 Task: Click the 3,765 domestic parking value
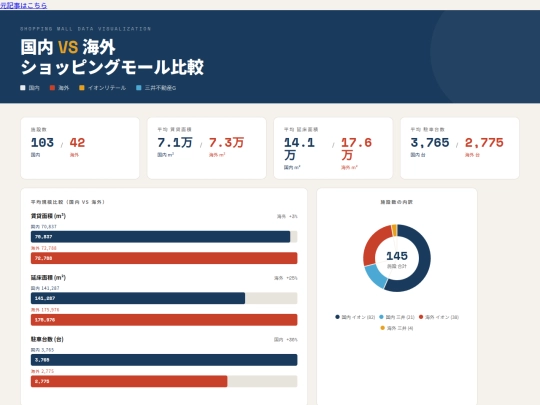pos(430,142)
